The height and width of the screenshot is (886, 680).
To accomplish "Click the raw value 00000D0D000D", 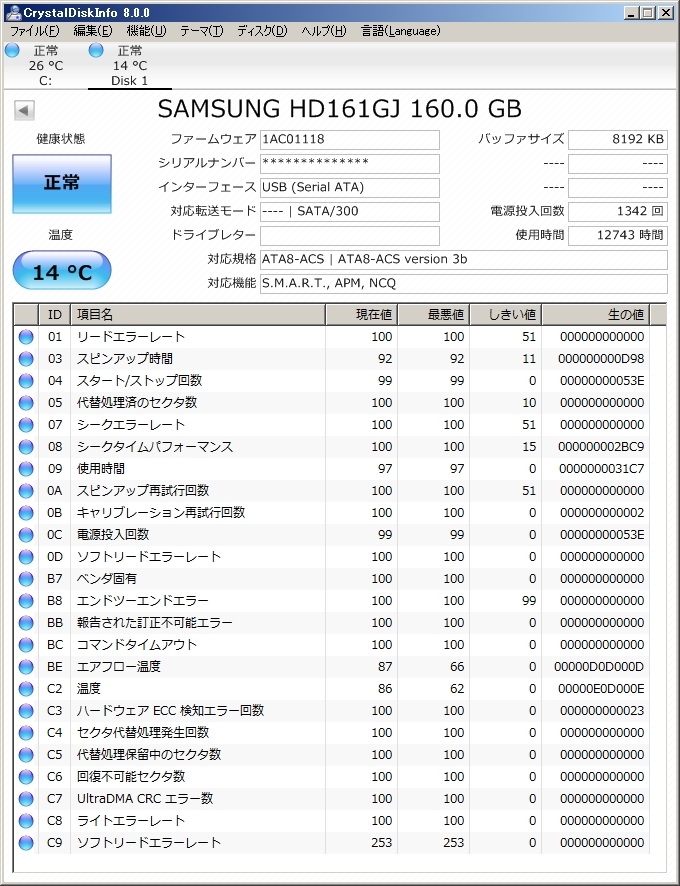I will click(599, 667).
